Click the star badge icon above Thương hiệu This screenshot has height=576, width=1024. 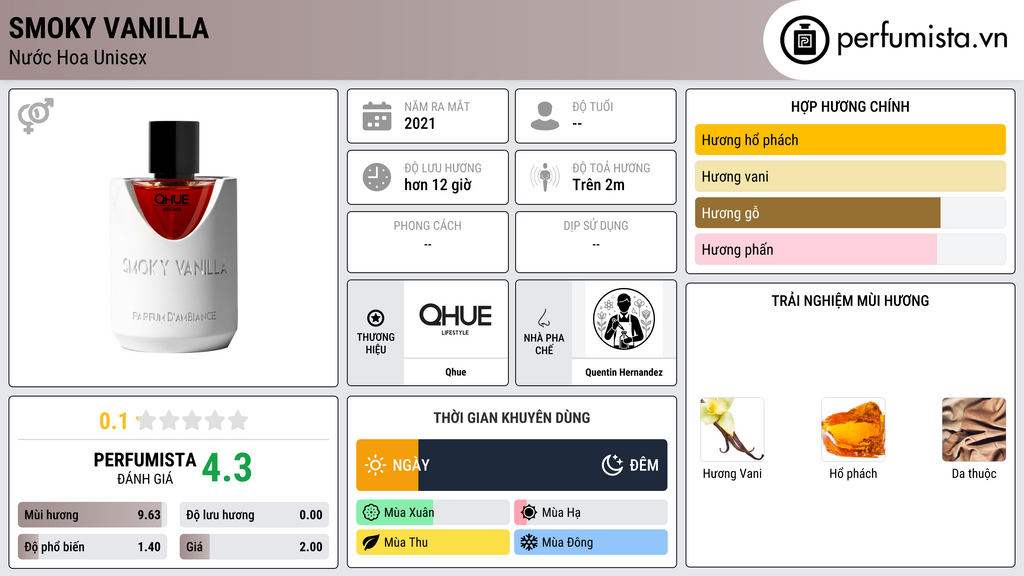[376, 318]
